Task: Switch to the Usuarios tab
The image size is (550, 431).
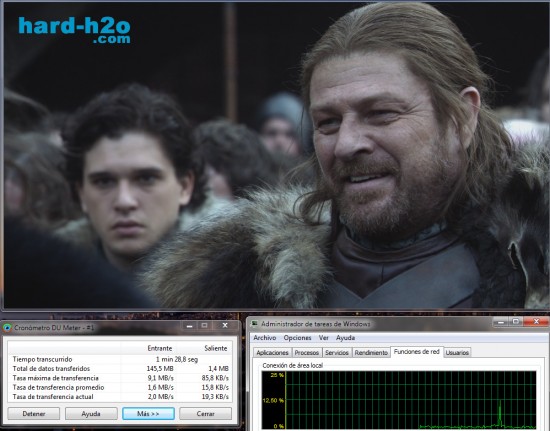Action: pos(457,352)
